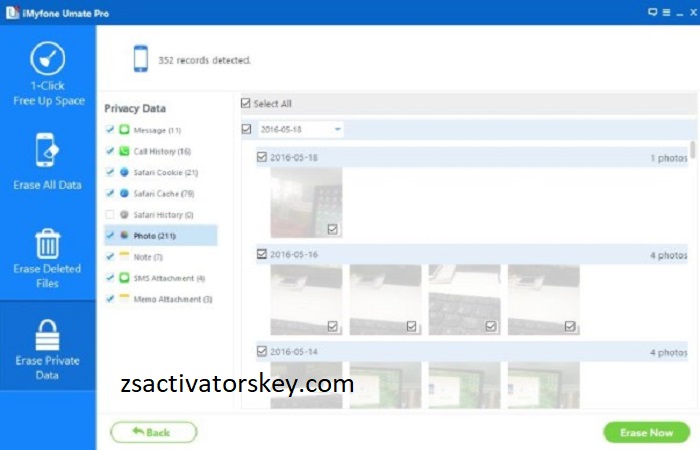Image resolution: width=700 pixels, height=450 pixels.
Task: Click the Call History phone icon
Action: point(124,151)
